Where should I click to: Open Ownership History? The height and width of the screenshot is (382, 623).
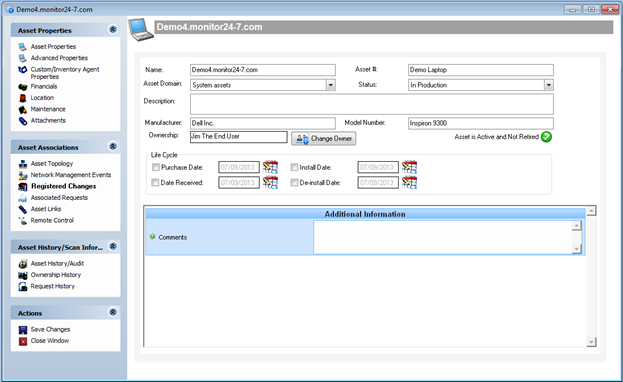coord(56,275)
